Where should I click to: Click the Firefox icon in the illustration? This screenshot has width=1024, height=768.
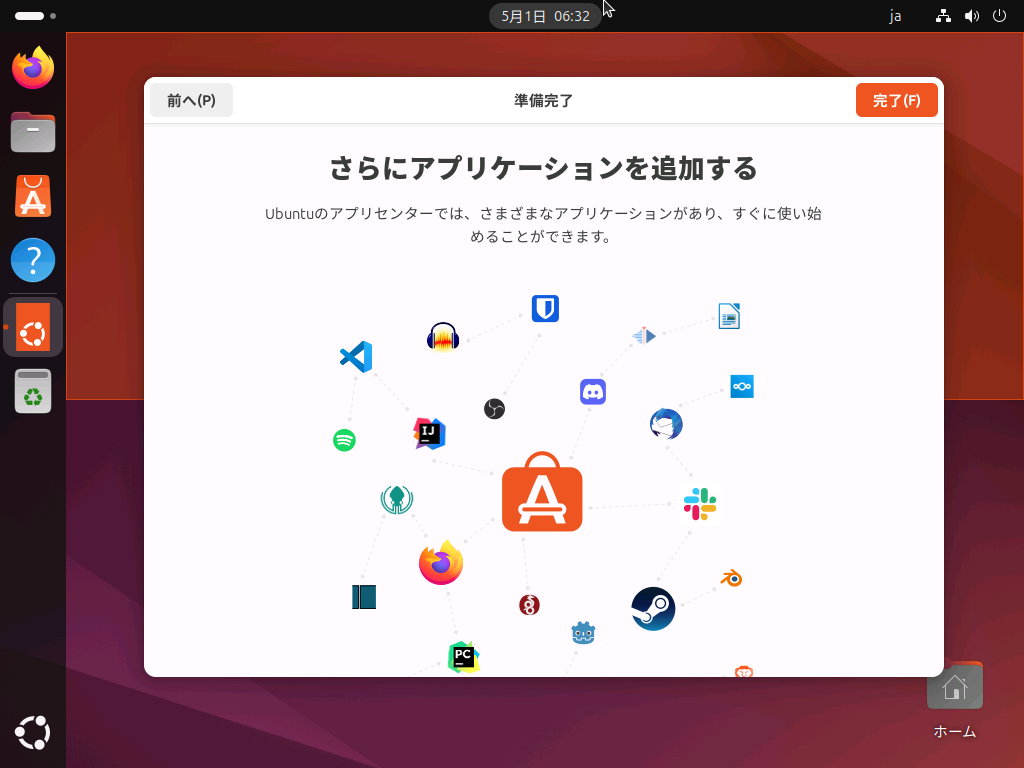point(441,563)
